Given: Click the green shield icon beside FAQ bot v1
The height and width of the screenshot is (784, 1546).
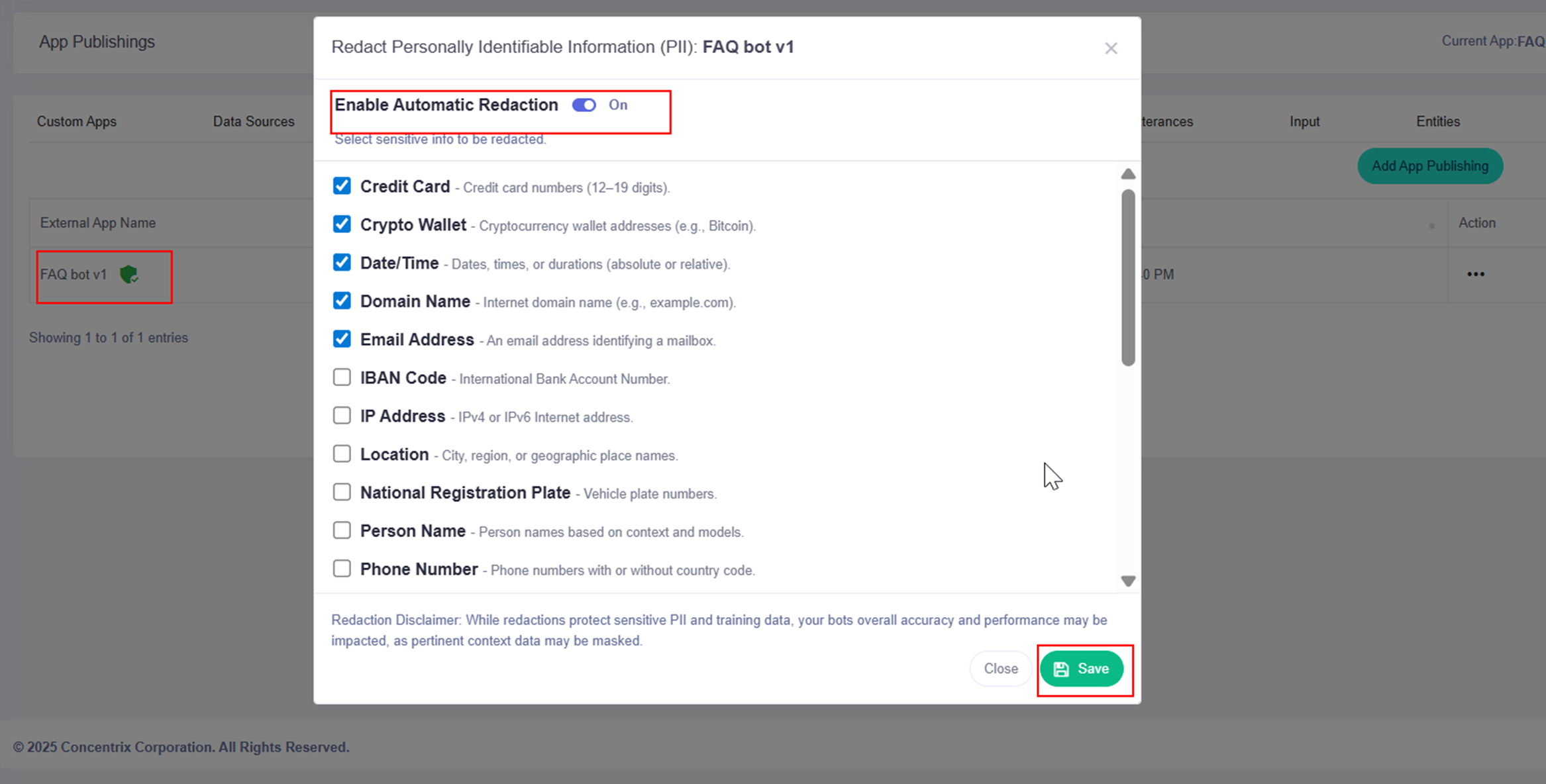Looking at the screenshot, I should click(x=129, y=274).
